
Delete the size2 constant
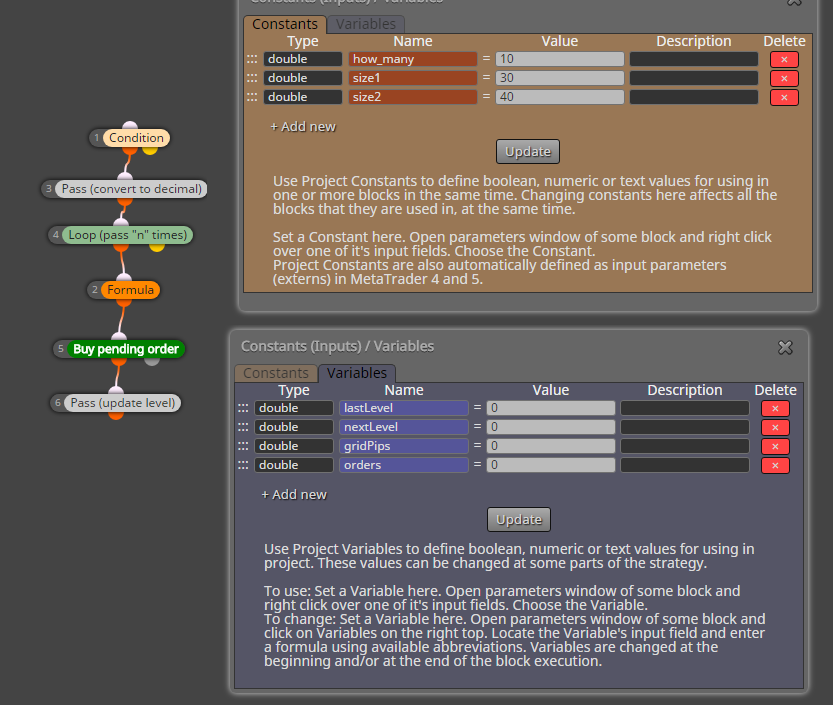tap(784, 98)
